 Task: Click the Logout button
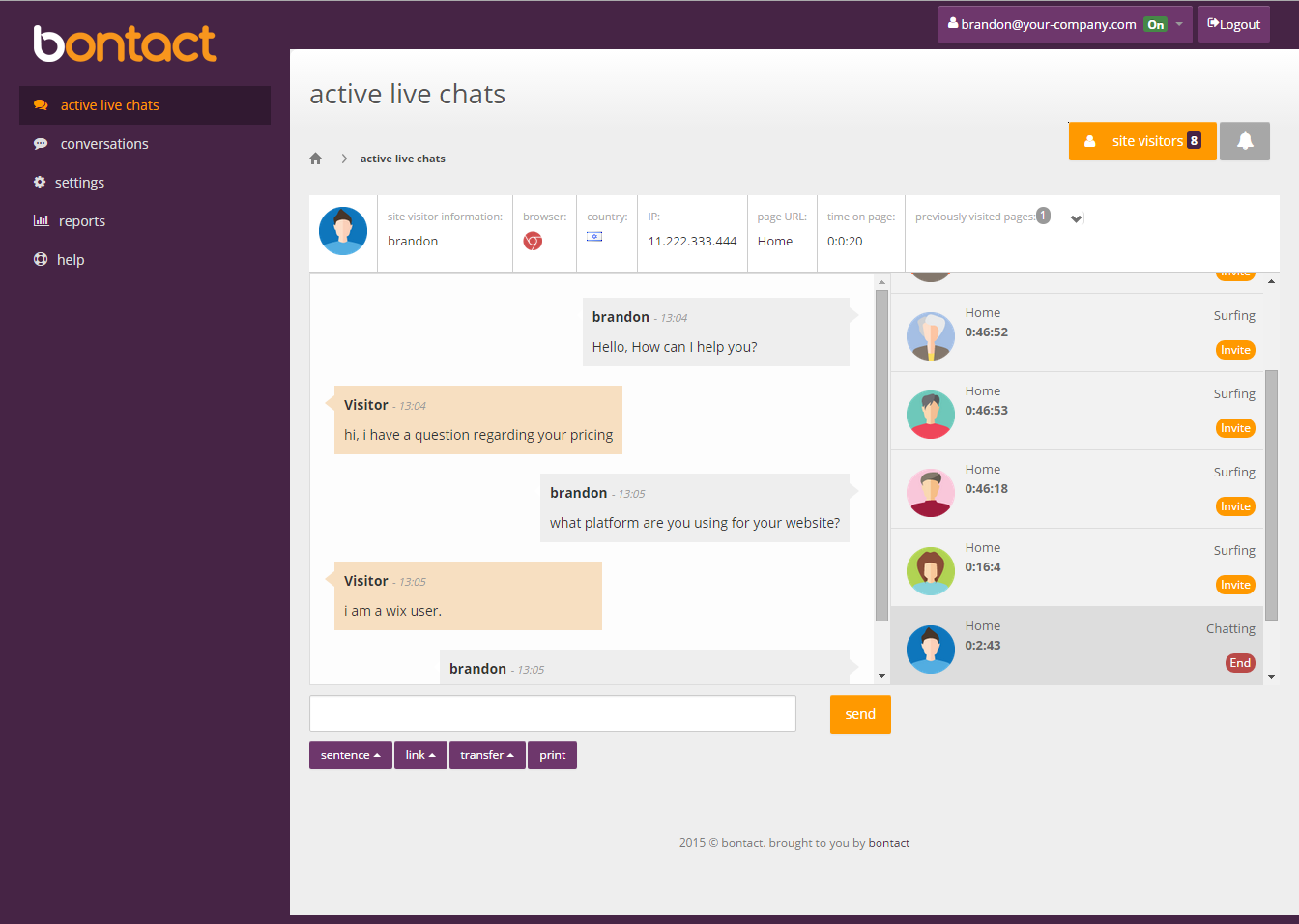[1234, 24]
